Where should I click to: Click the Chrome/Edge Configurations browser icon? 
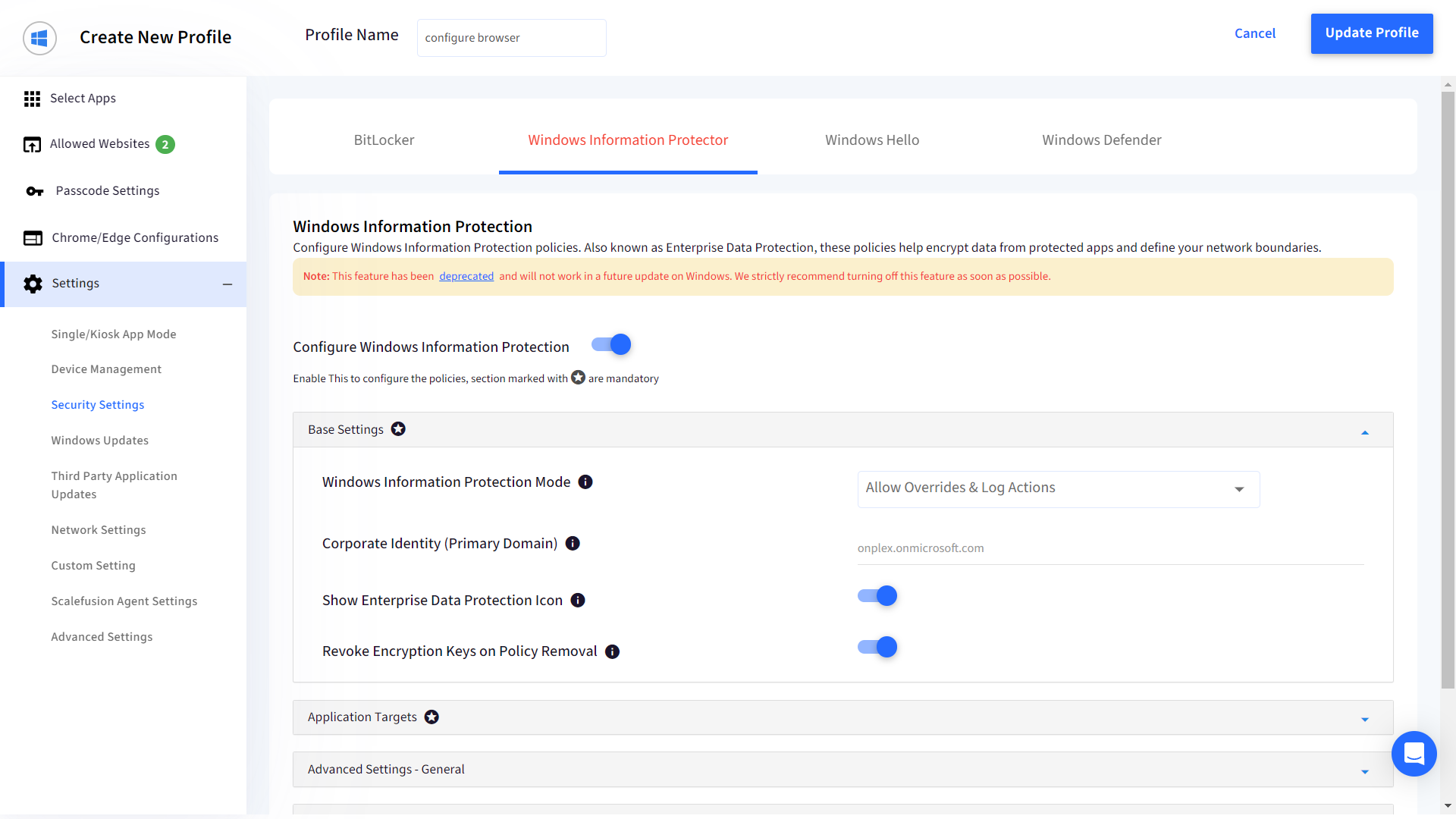pyautogui.click(x=33, y=238)
